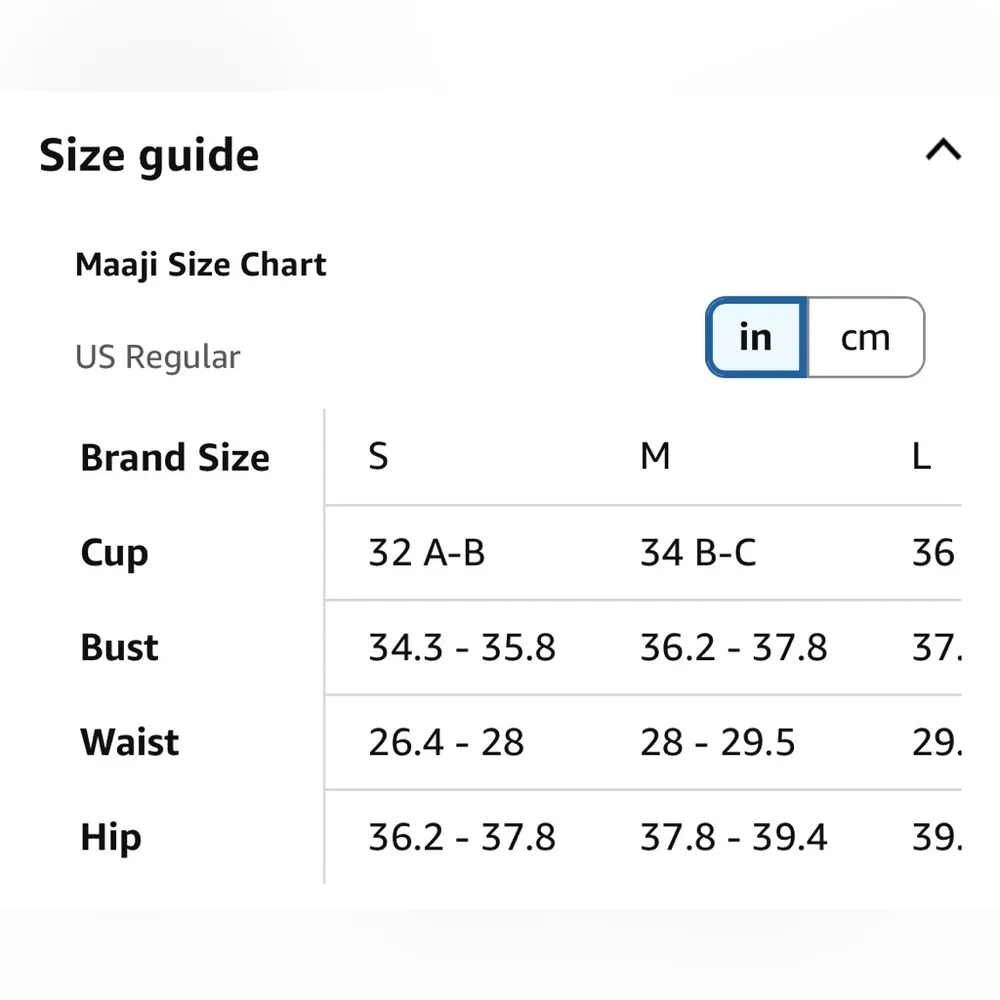Click the Bust row label
Screen dimensions: 1000x1000
click(x=119, y=648)
